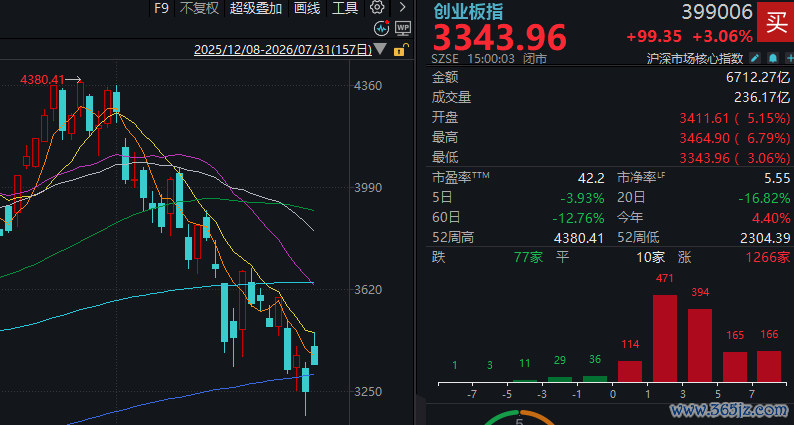Viewport: 794px width, 425px height.
Task: Click the 最高 value 3464.90
Action: pos(704,138)
